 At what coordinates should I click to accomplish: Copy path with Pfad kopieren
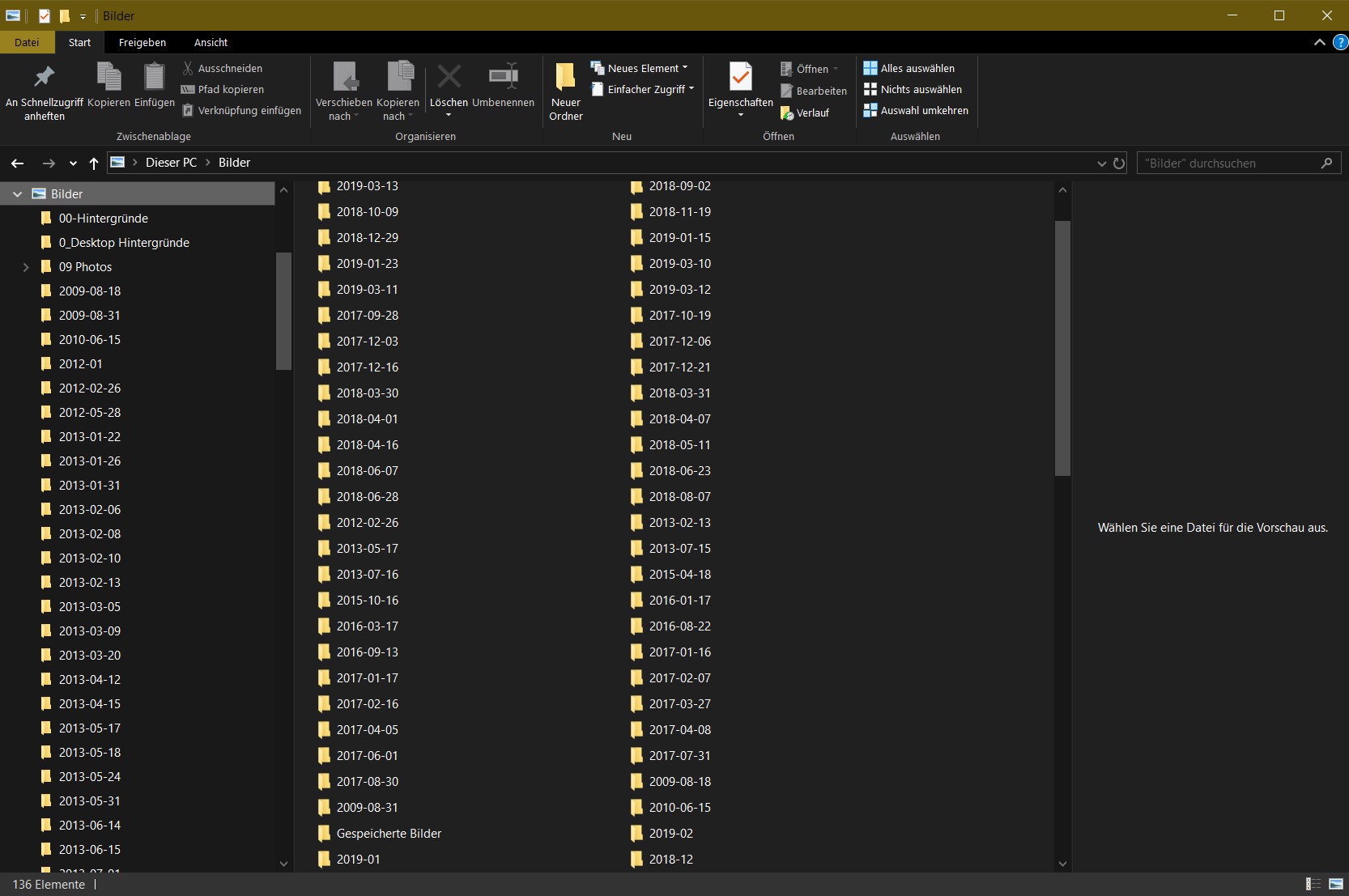click(223, 89)
